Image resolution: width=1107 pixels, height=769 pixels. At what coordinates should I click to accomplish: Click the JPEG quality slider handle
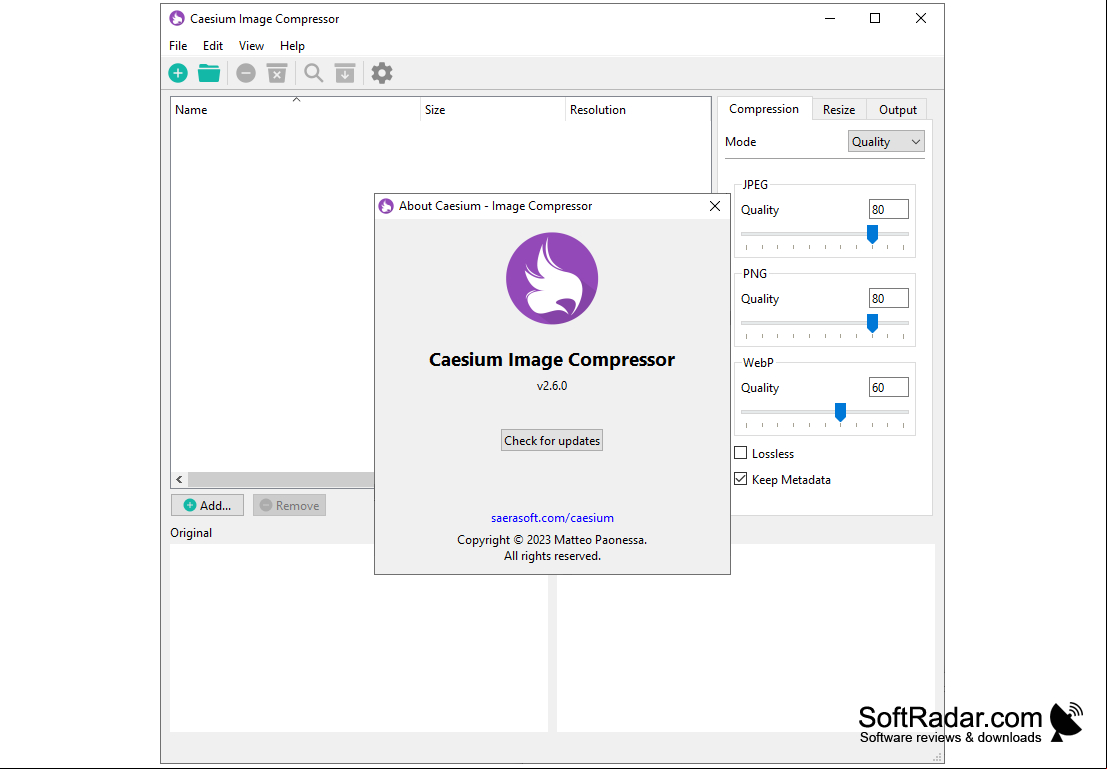point(873,234)
